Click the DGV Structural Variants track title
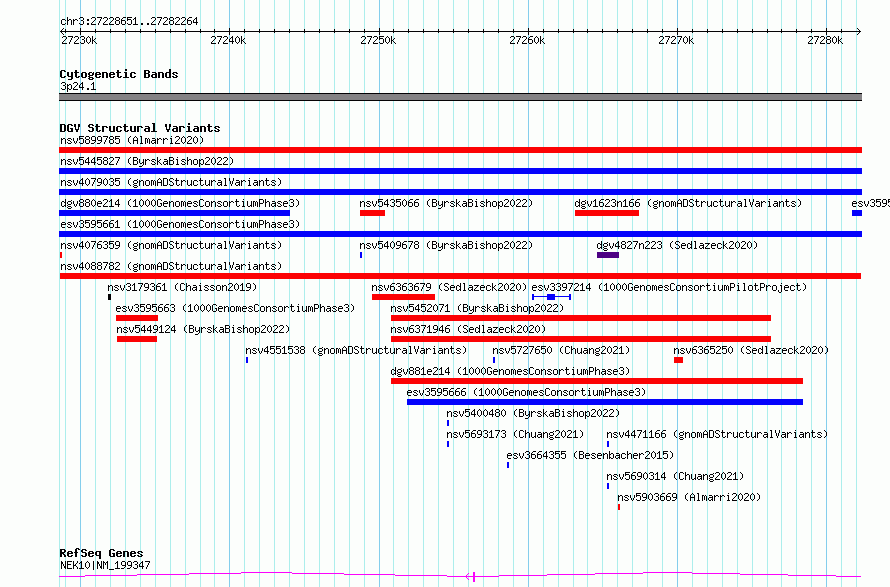Viewport: 890px width, 587px height. pyautogui.click(x=140, y=128)
